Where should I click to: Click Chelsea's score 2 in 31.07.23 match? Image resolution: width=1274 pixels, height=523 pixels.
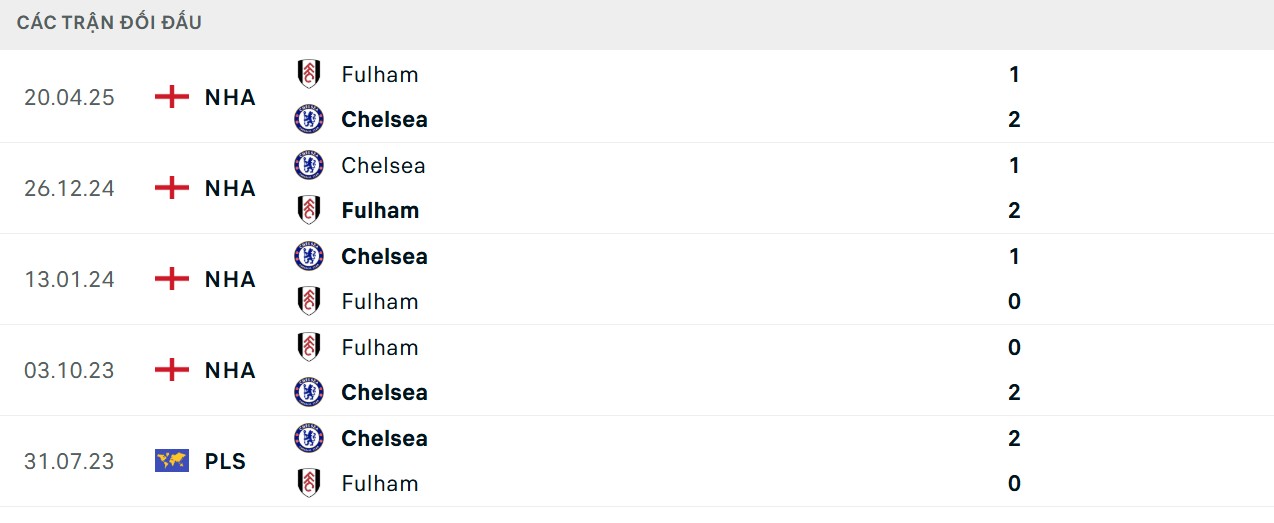coord(1014,438)
